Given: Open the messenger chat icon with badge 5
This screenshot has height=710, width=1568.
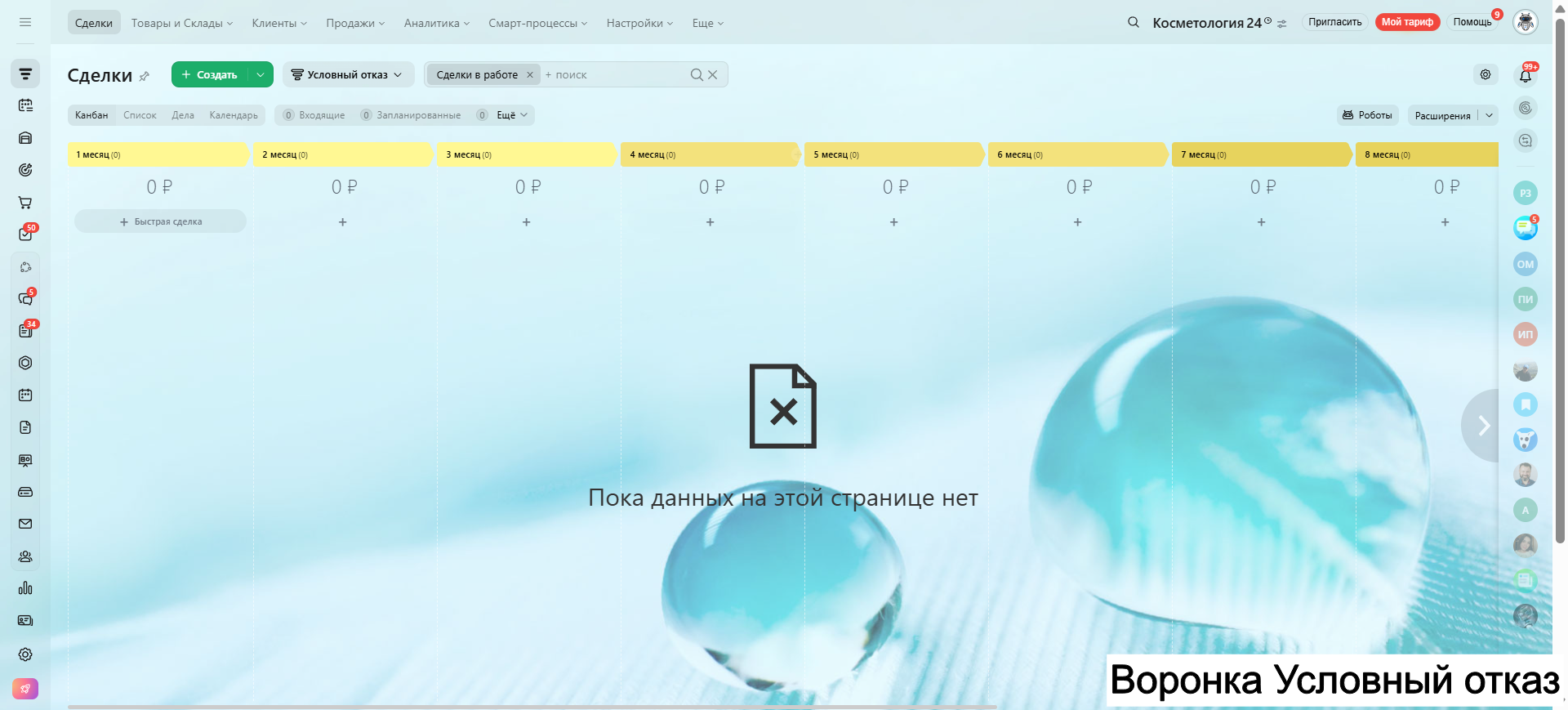Looking at the screenshot, I should coord(1526,228).
